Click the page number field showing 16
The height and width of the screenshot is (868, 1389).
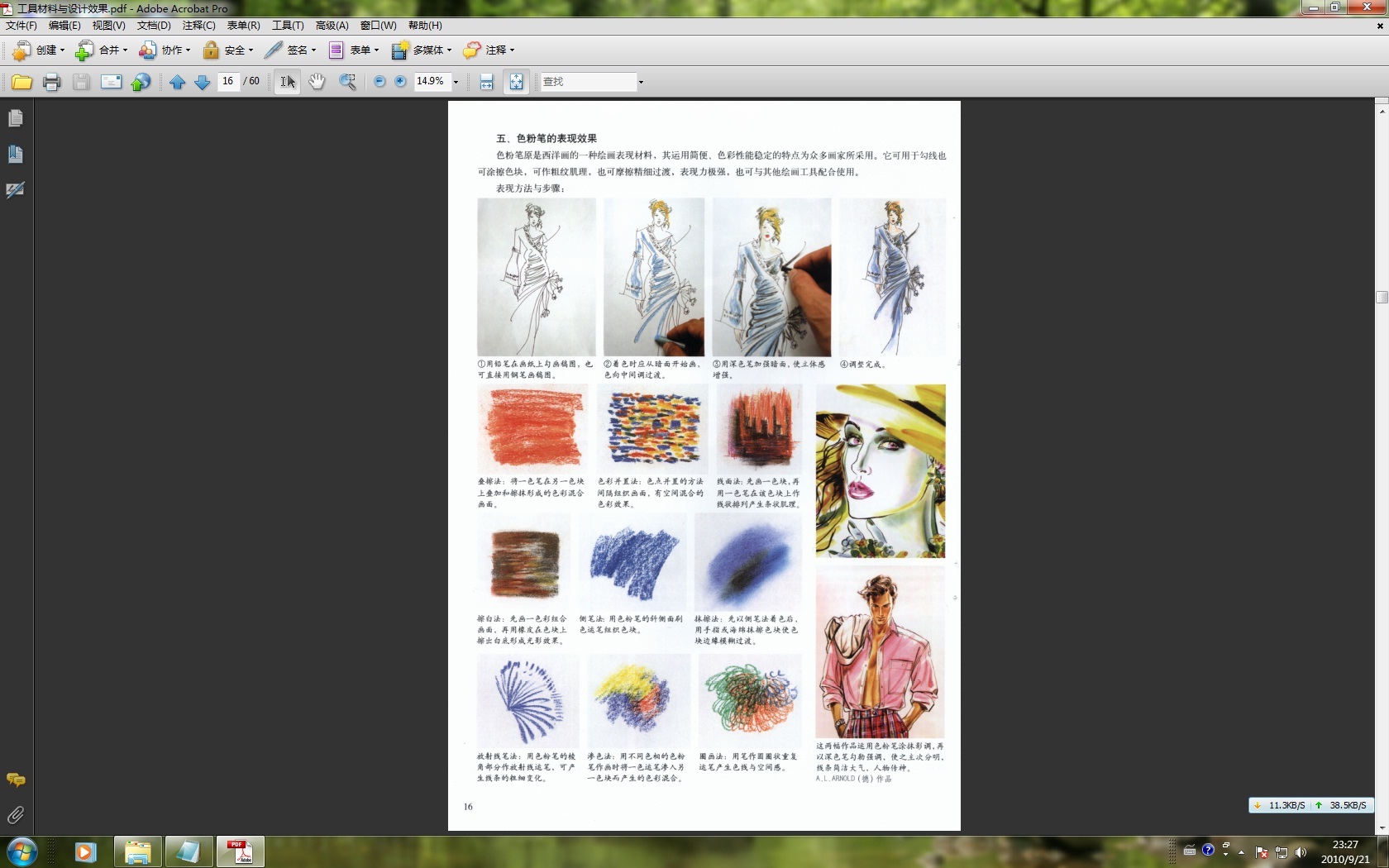228,81
